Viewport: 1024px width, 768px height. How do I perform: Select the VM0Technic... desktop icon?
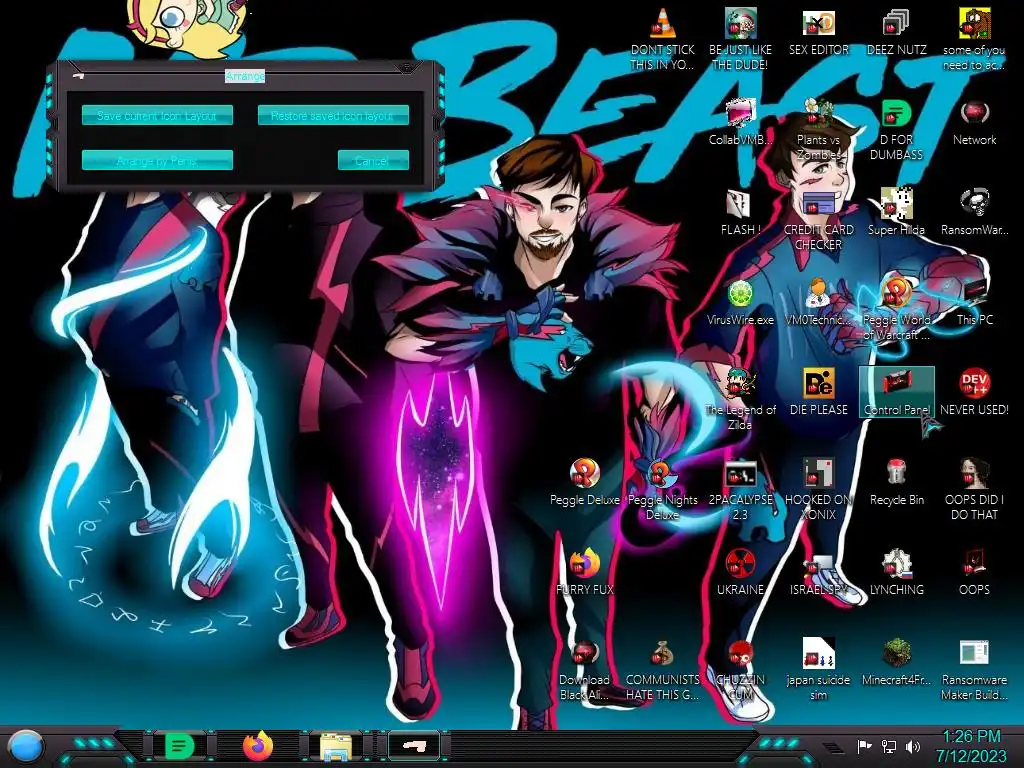coord(818,302)
